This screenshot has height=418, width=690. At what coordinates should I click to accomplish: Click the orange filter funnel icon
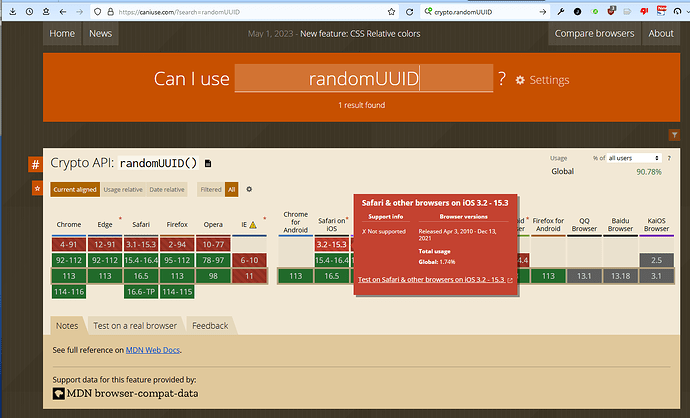674,135
